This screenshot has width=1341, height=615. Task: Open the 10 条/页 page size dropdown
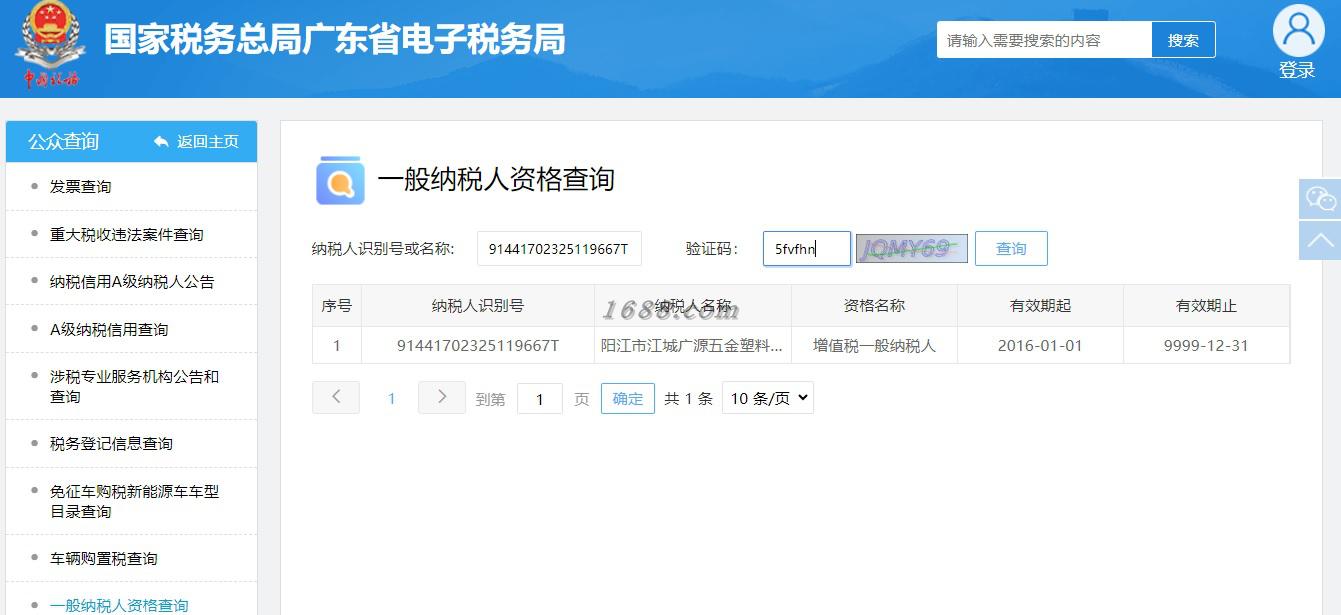(x=768, y=398)
